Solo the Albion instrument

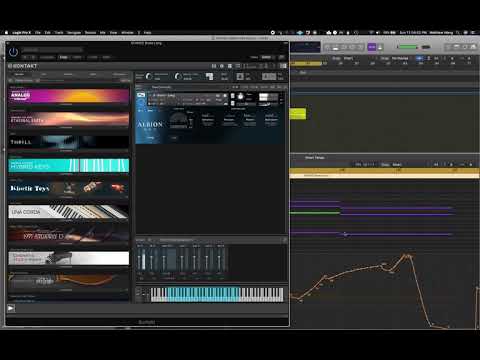(x=233, y=96)
